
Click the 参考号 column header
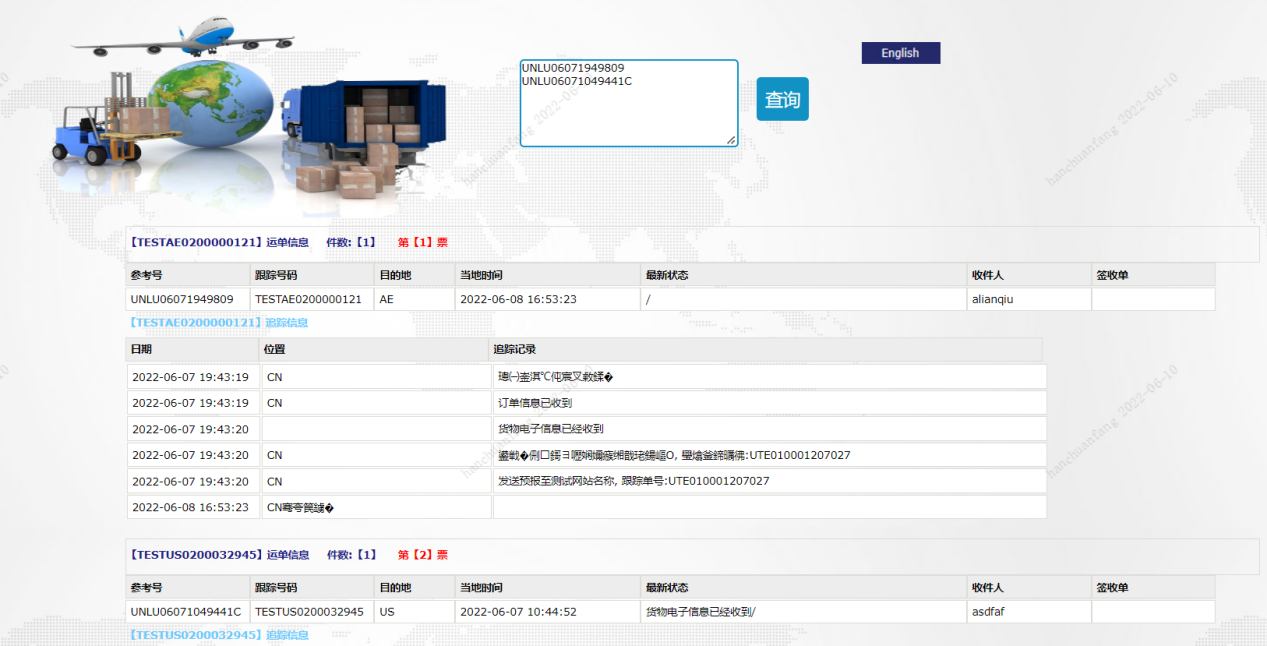(146, 274)
